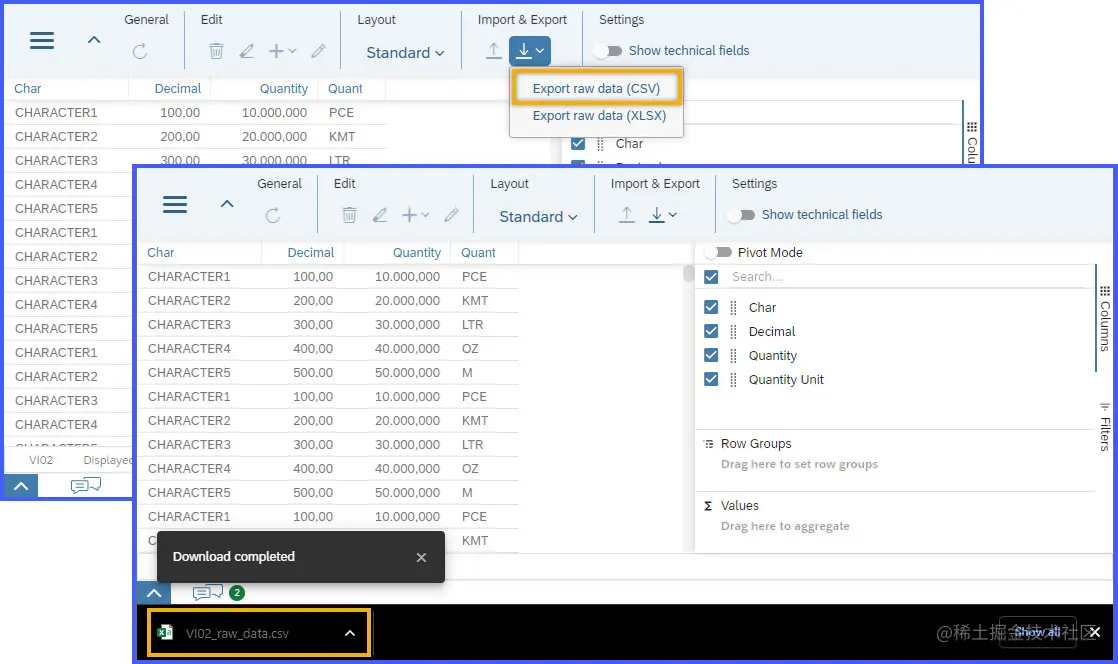Click refresh icon in front window
This screenshot has height=664, width=1118.
pyautogui.click(x=273, y=215)
